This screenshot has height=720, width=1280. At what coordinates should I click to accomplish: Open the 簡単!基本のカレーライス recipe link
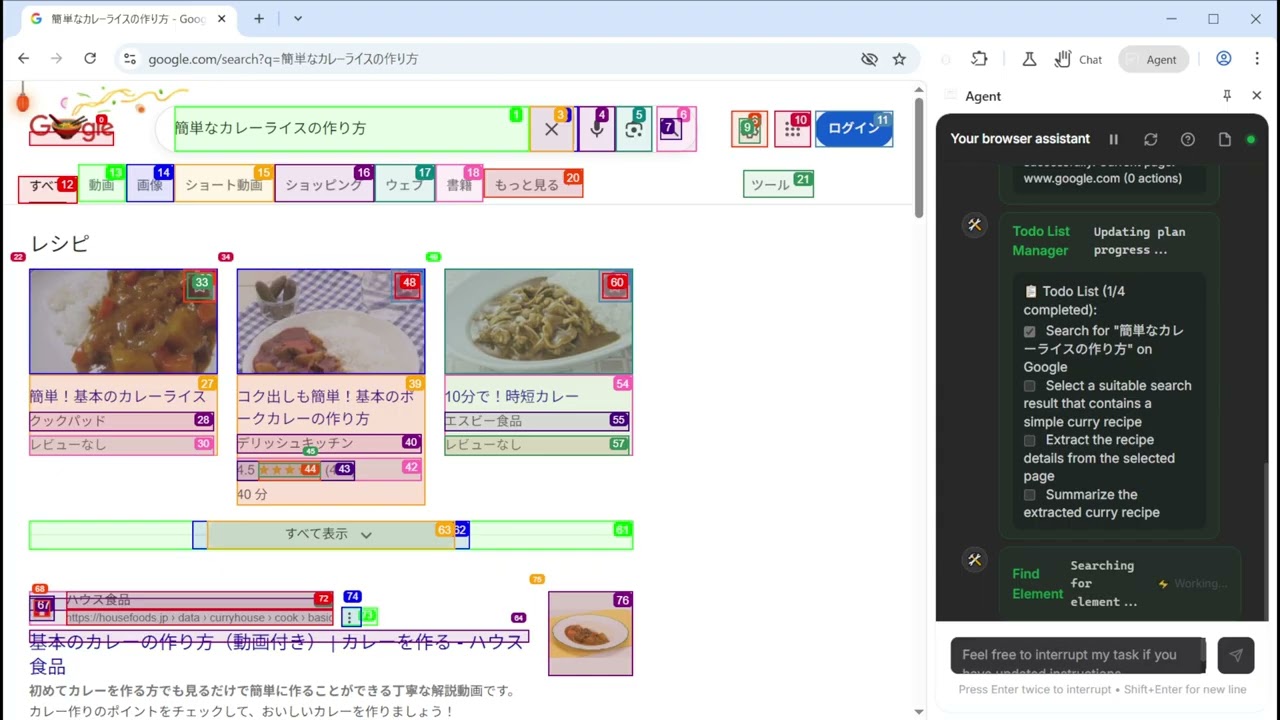point(118,396)
